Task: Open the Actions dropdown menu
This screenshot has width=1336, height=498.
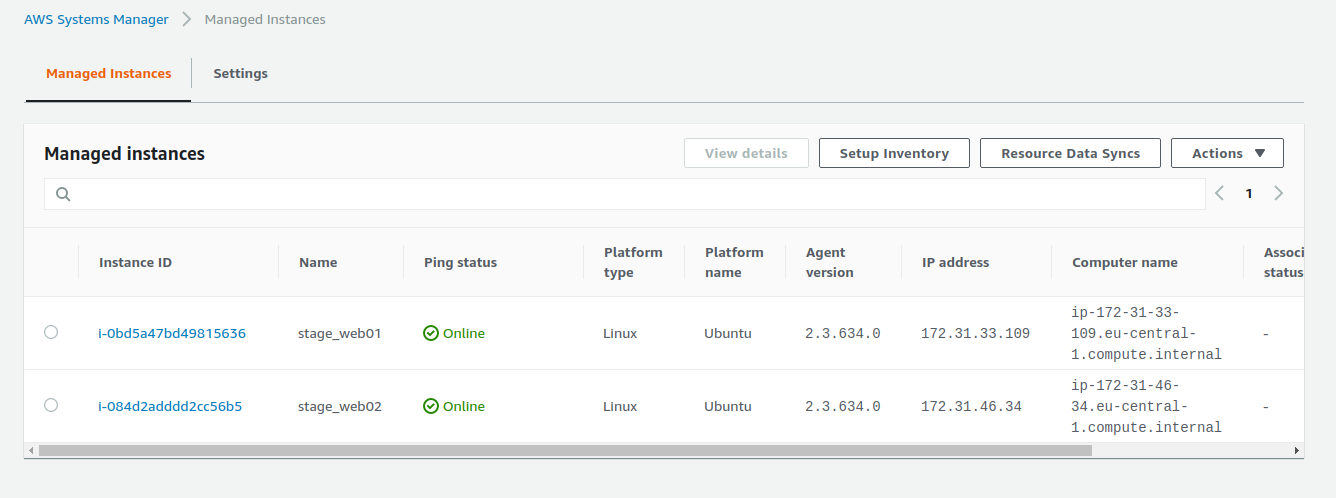Action: click(1227, 153)
